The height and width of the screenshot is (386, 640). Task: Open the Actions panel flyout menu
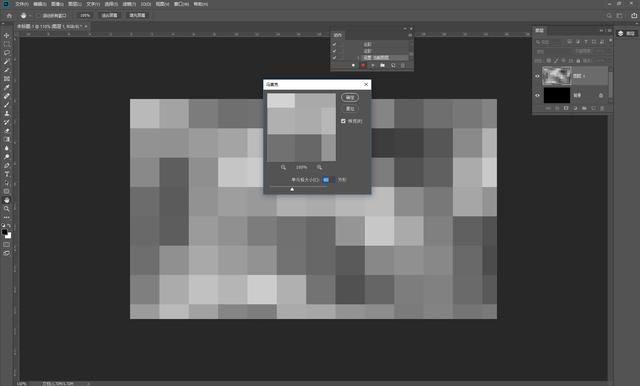coord(411,35)
